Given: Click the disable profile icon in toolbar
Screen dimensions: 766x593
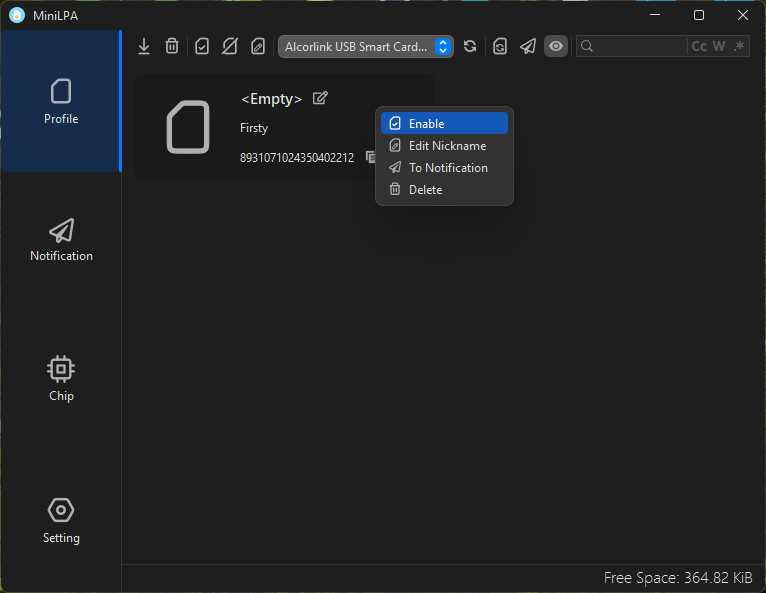Looking at the screenshot, I should click(x=230, y=46).
